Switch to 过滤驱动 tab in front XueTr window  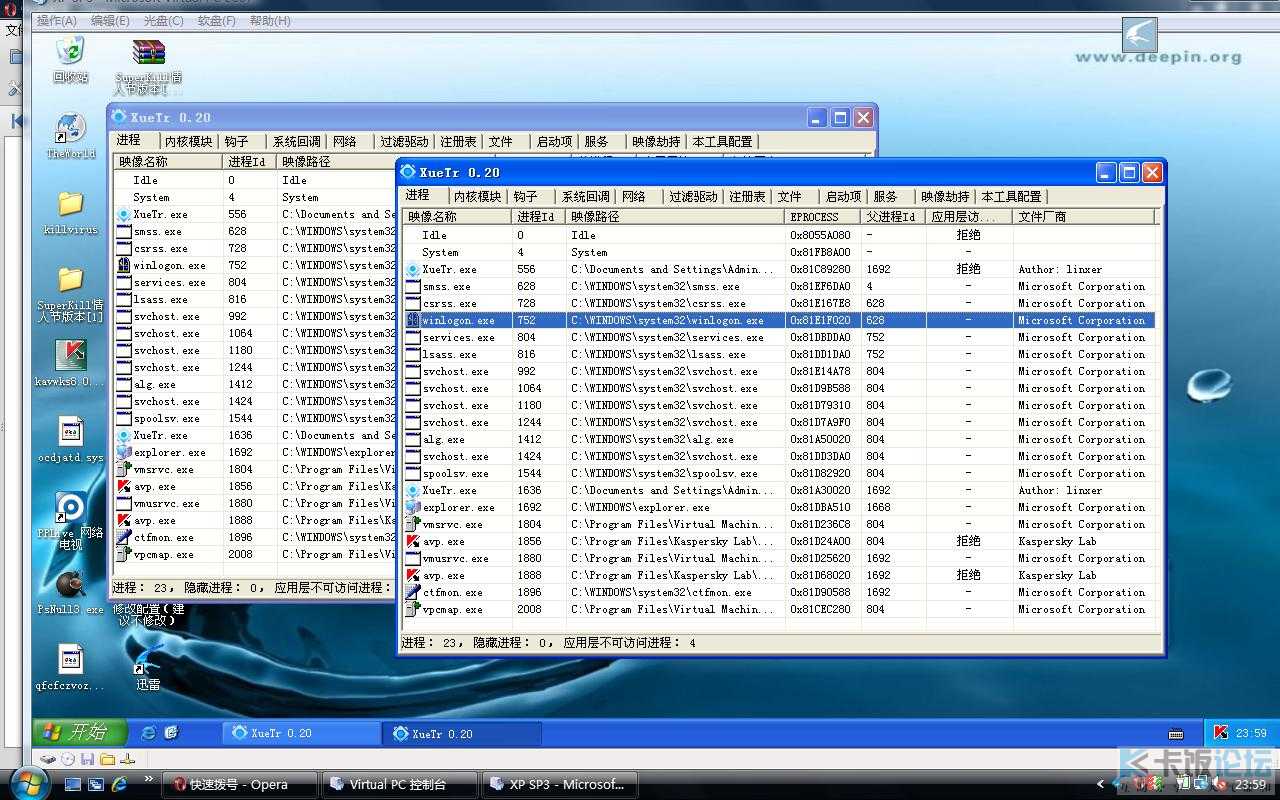click(693, 196)
